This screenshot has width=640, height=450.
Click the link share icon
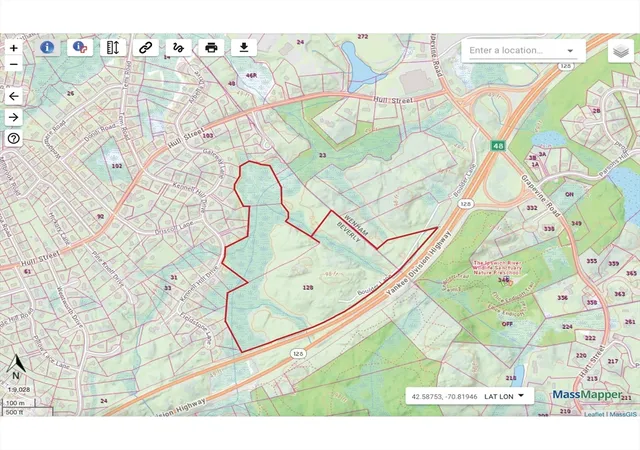(146, 47)
